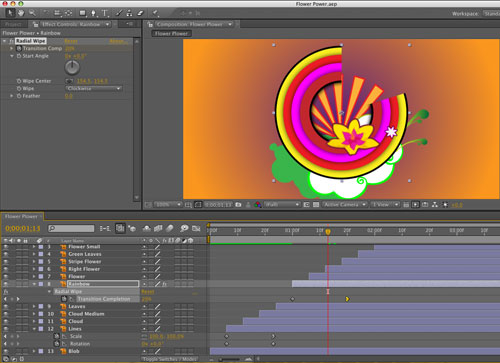Screen dimensions: 500x363
Task: Click the Toggle Switches / Modes button
Action: [170, 359]
